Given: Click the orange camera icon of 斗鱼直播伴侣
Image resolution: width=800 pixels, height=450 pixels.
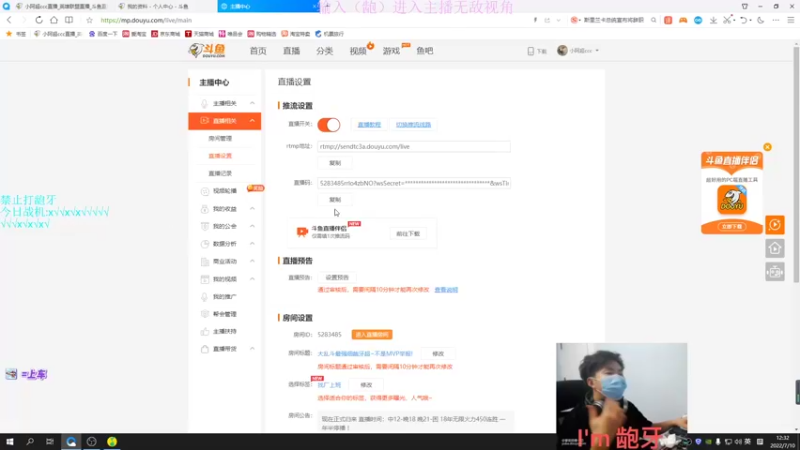Looking at the screenshot, I should [x=302, y=232].
